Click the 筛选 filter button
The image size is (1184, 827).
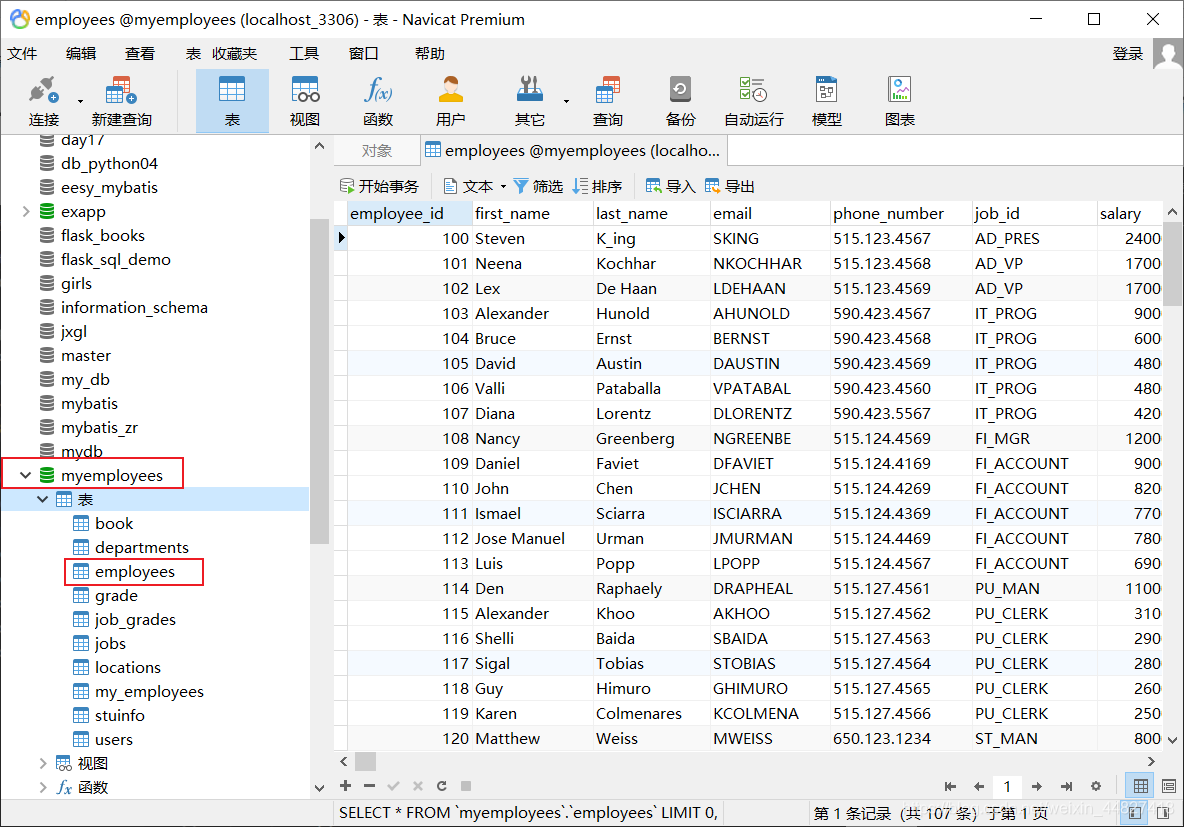pyautogui.click(x=538, y=186)
